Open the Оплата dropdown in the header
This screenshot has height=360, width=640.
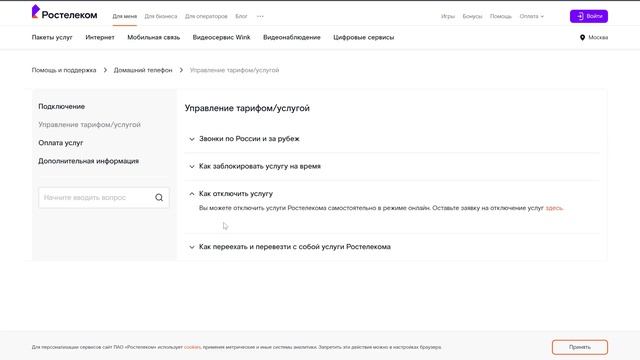click(x=531, y=16)
